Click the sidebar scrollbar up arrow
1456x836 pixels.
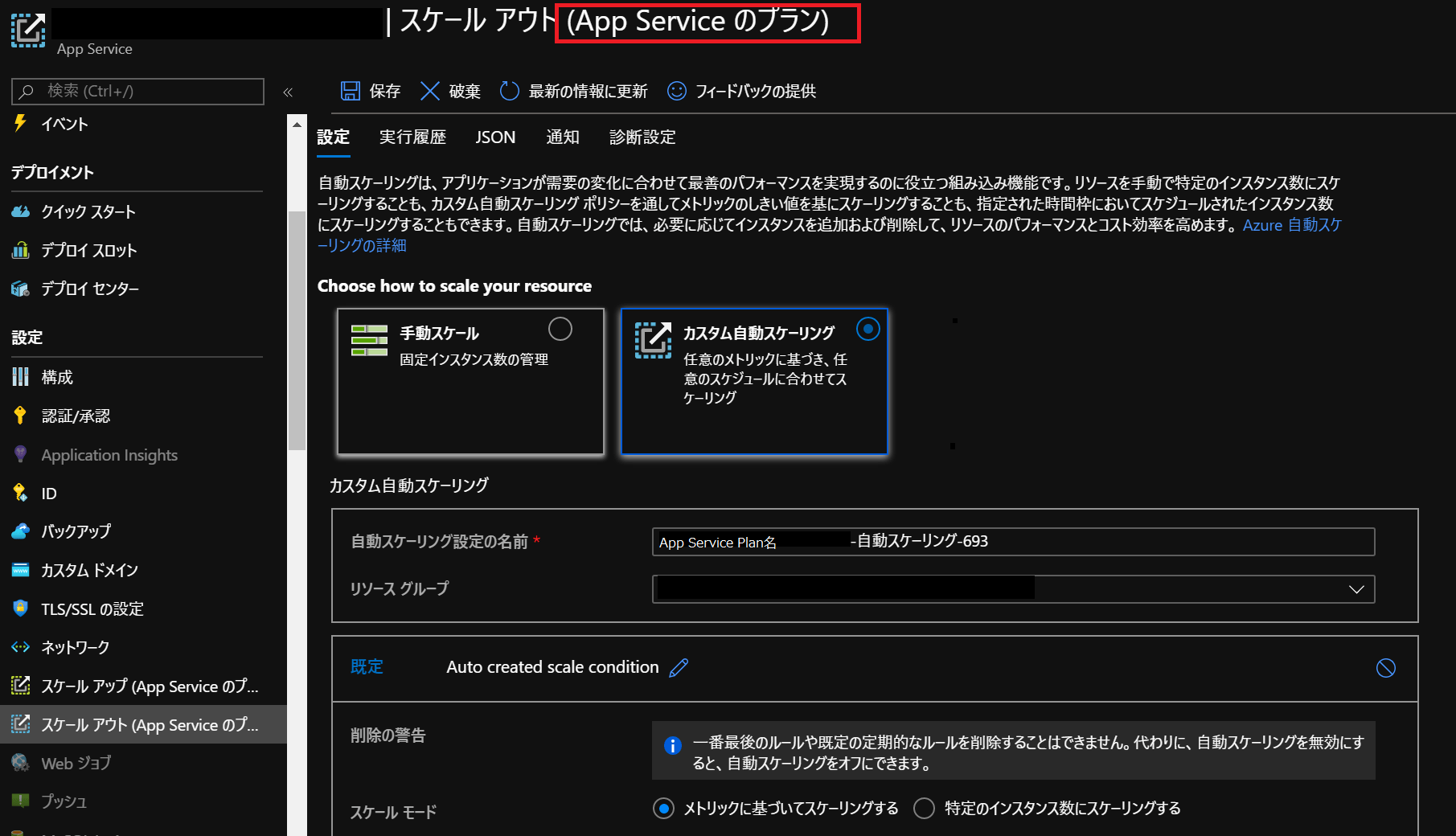[x=297, y=125]
